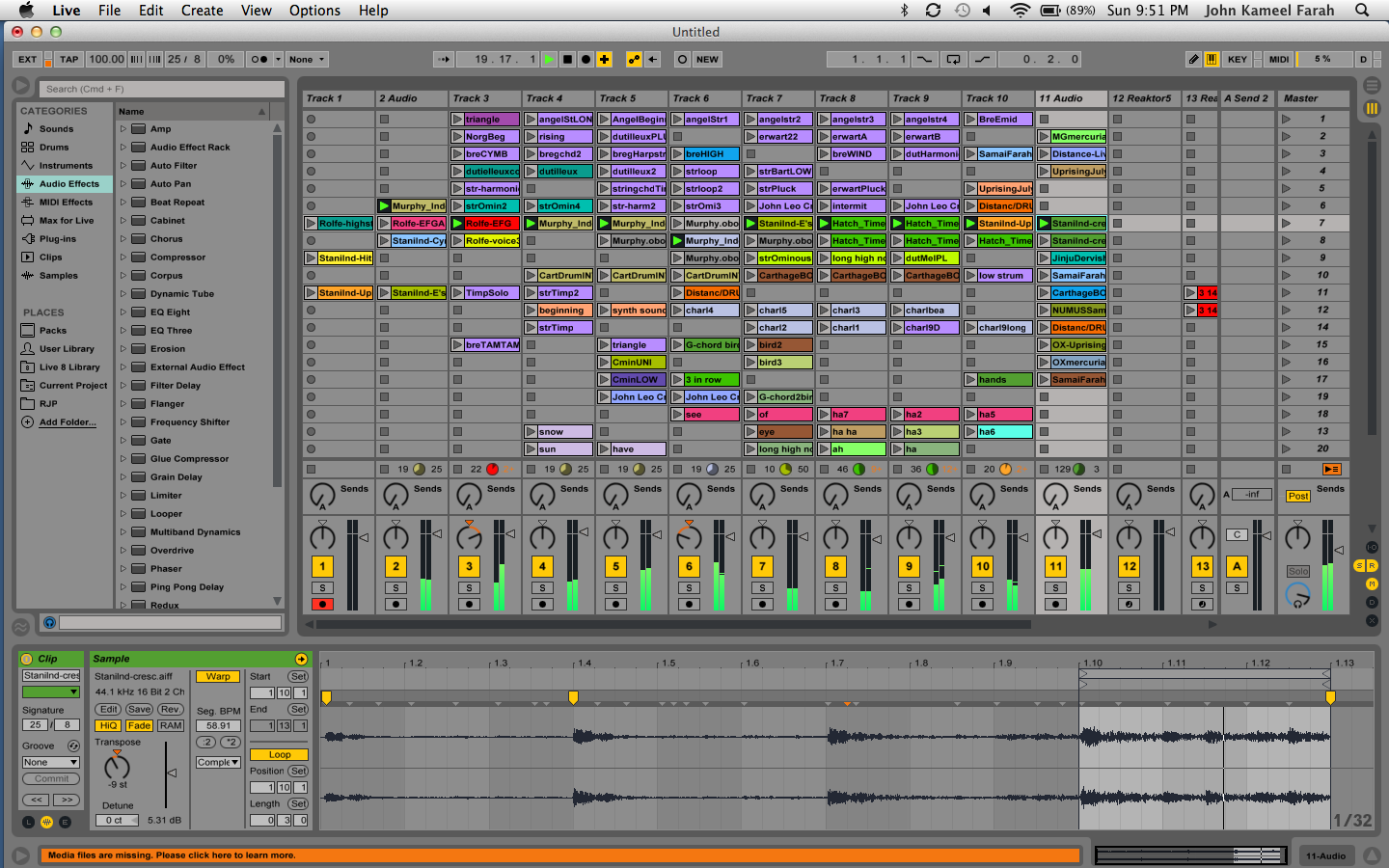Viewport: 1389px width, 868px height.
Task: Open the Max for Live category
Action: pyautogui.click(x=67, y=221)
